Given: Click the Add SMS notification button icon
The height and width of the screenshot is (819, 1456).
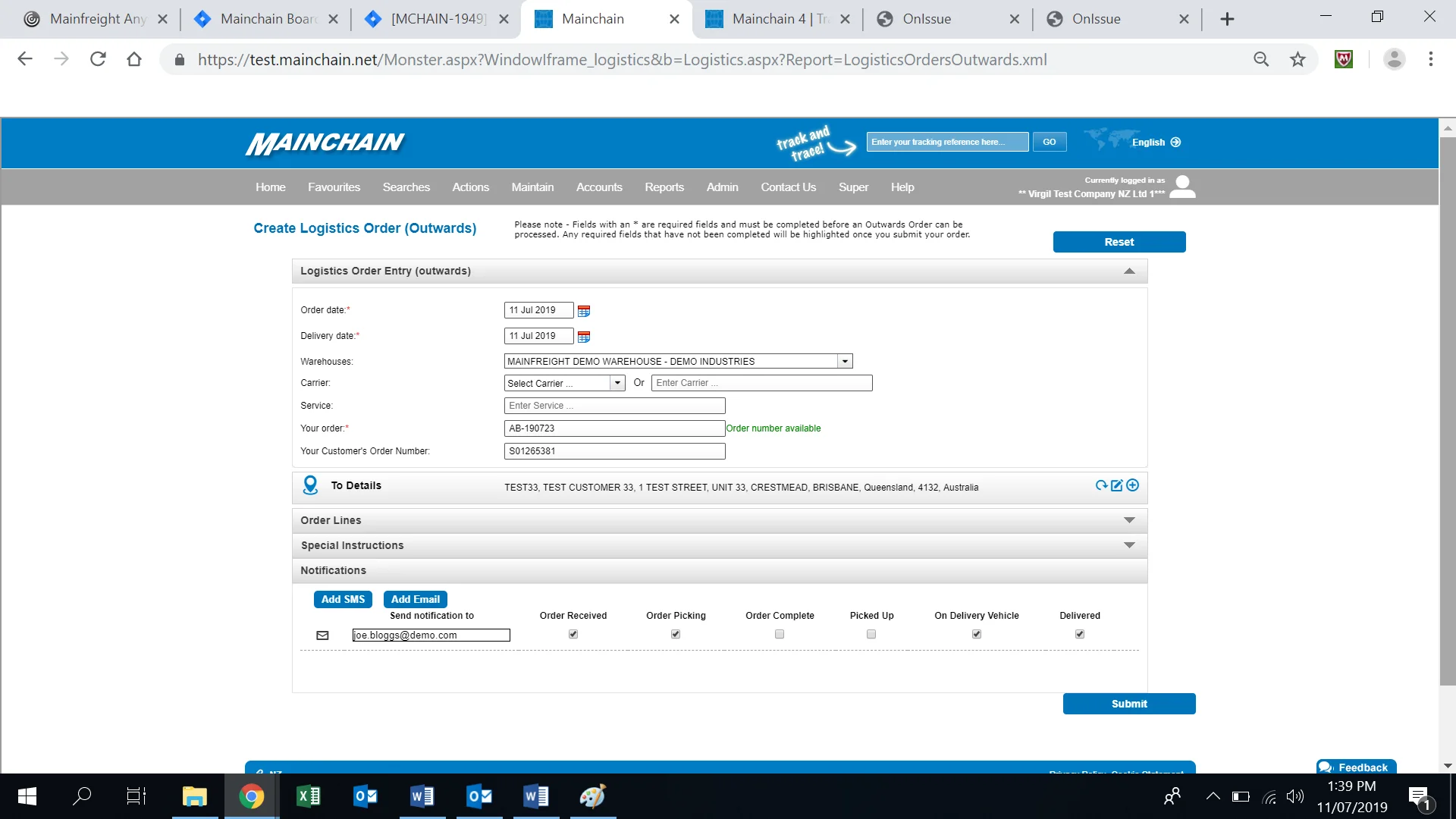Looking at the screenshot, I should point(343,599).
